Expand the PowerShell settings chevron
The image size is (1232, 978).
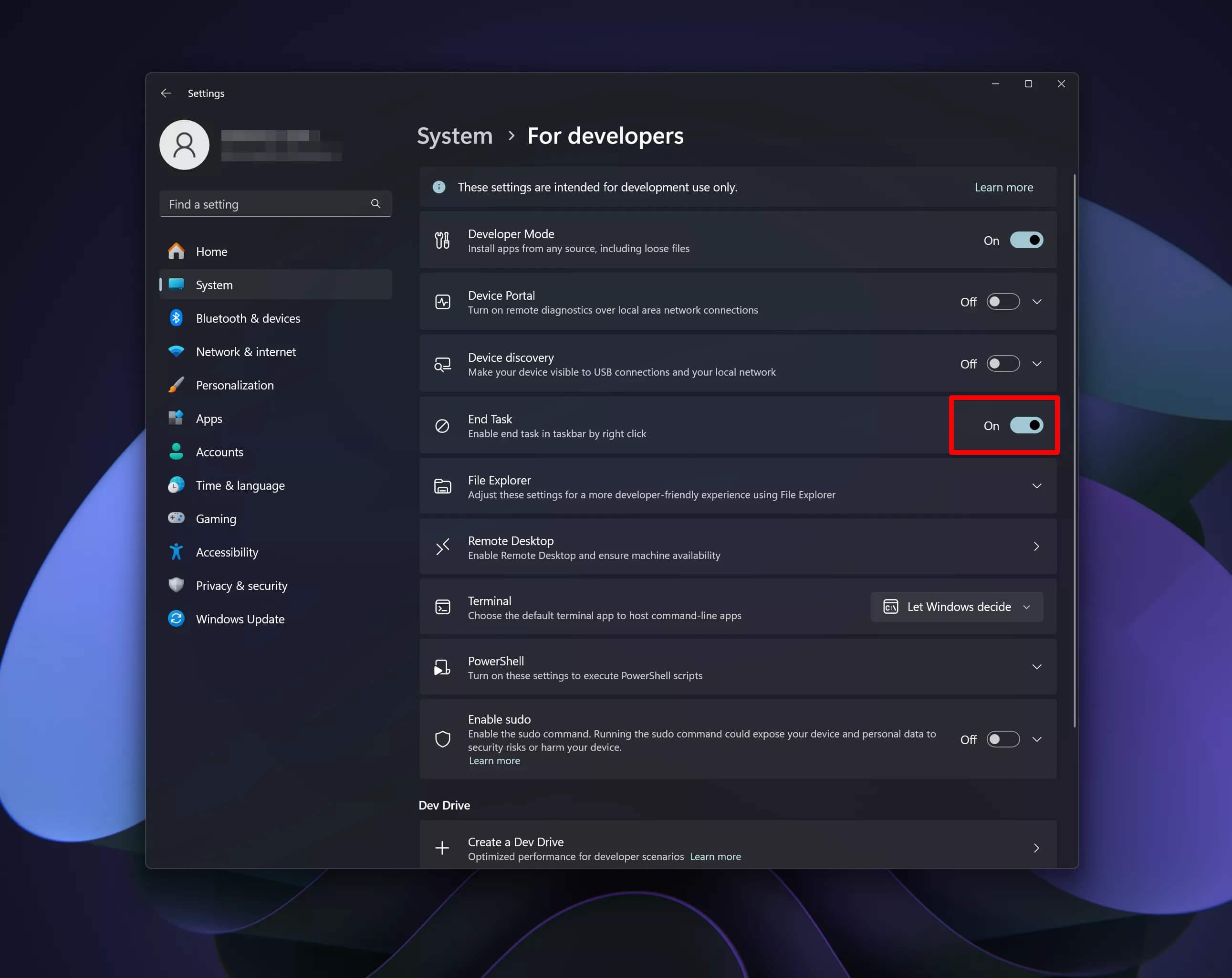coord(1036,667)
